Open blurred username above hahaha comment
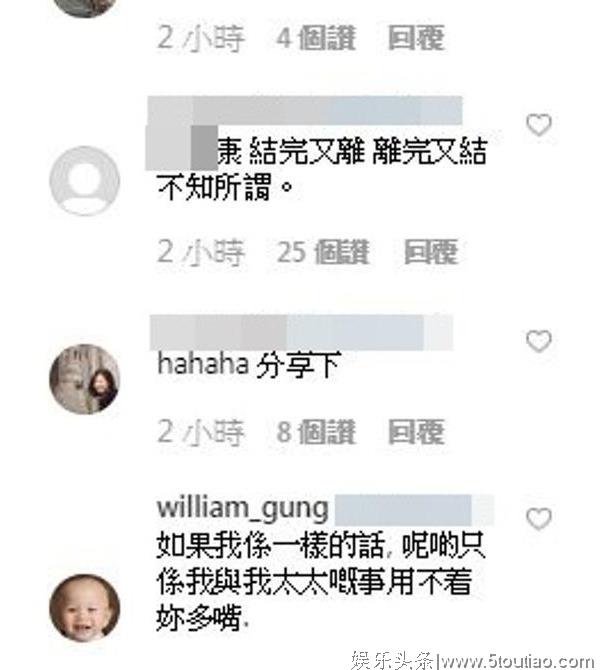This screenshot has width=602, height=670. coord(301,332)
